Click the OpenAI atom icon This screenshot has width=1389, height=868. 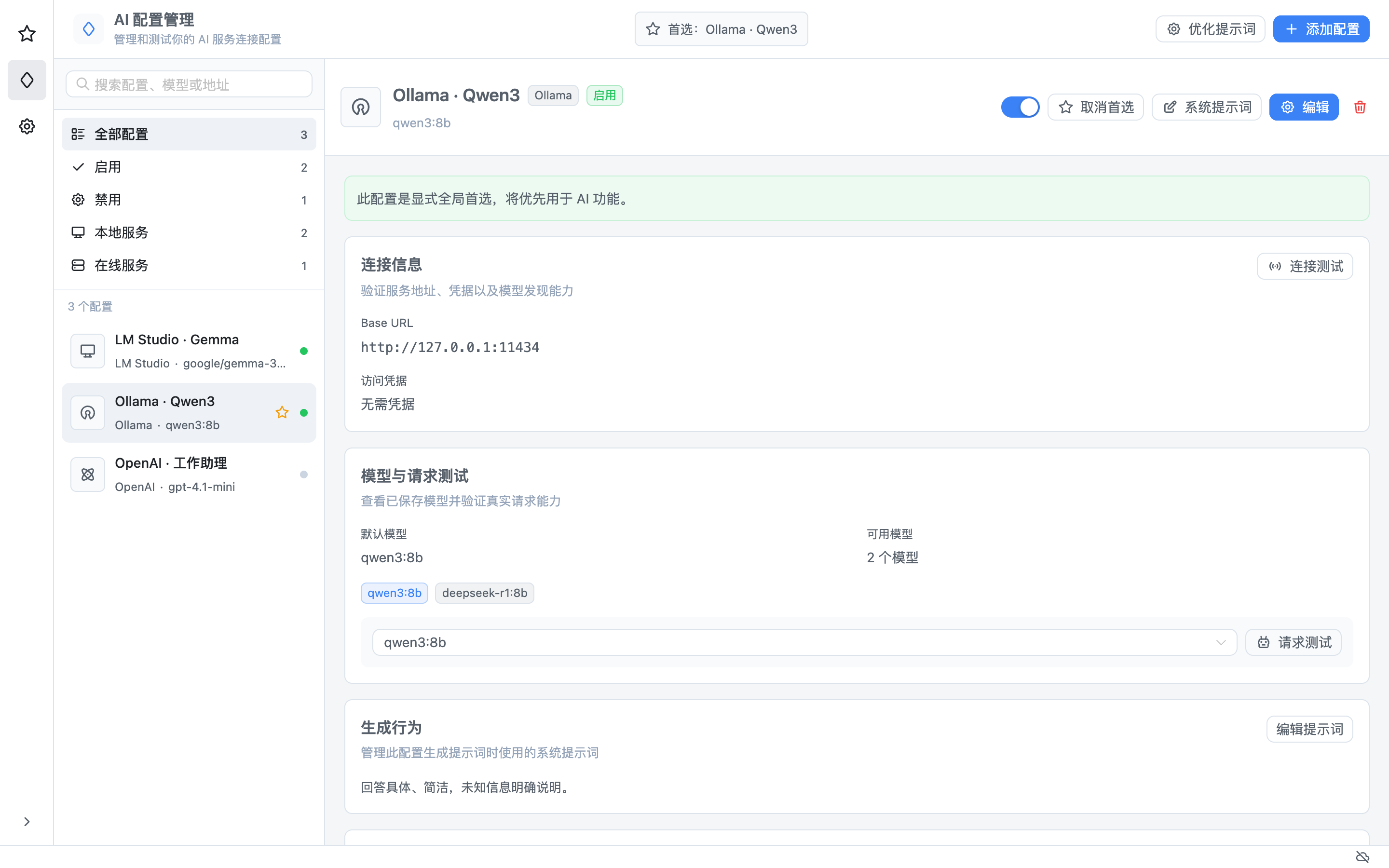pyautogui.click(x=88, y=474)
